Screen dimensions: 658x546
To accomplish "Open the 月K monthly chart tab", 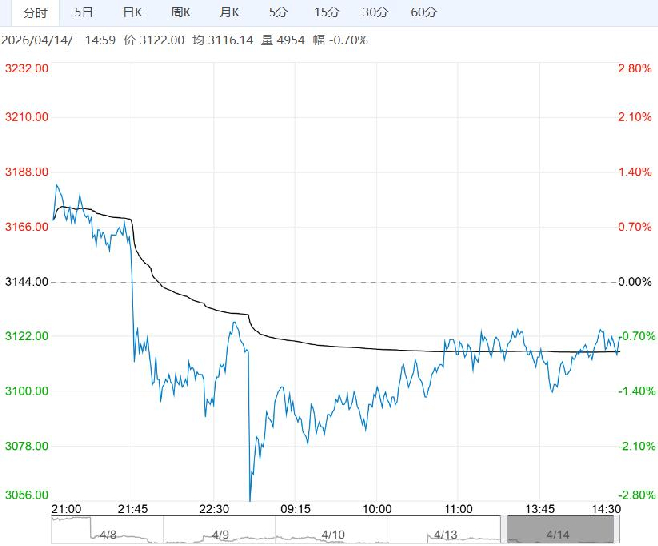I will coord(229,13).
